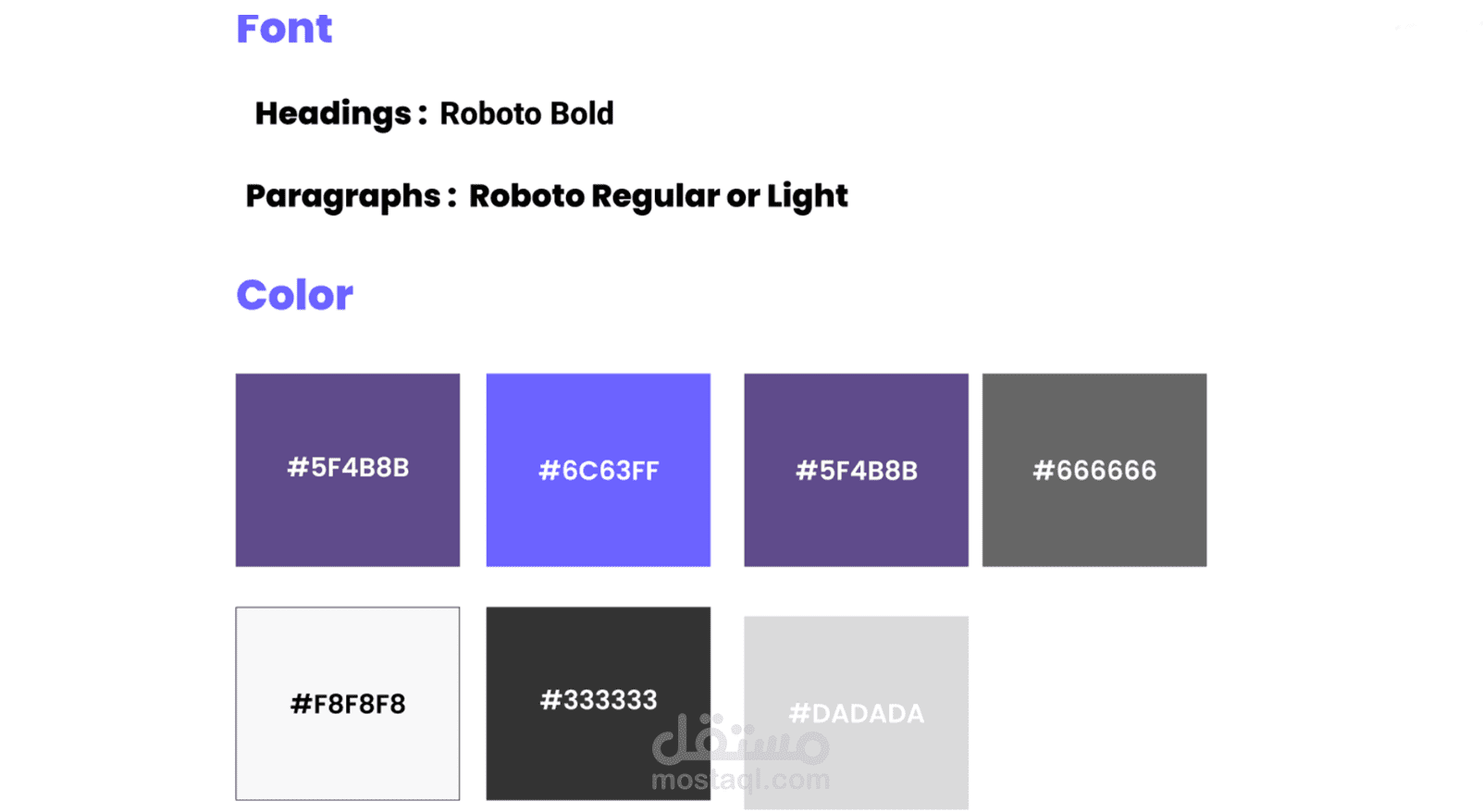Click the Arabic mostaql watermark logo
Viewport: 1483px width, 812px height.
[740, 739]
